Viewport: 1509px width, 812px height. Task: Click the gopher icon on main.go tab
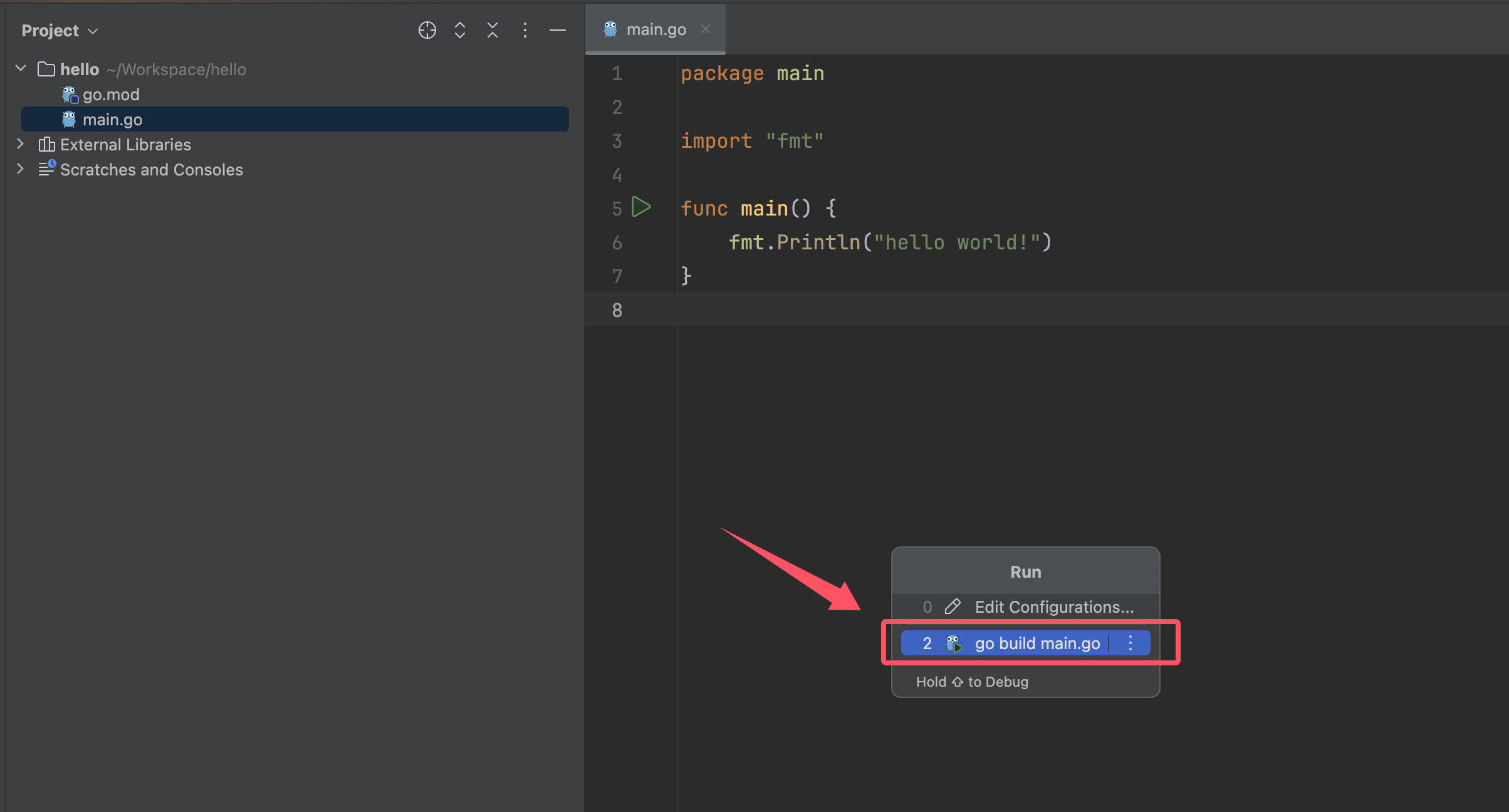pyautogui.click(x=610, y=29)
